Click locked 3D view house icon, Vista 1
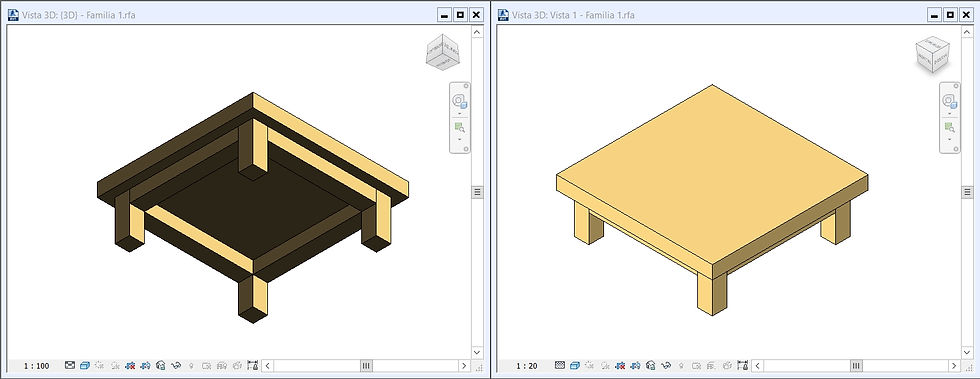The width and height of the screenshot is (980, 379). point(651,365)
